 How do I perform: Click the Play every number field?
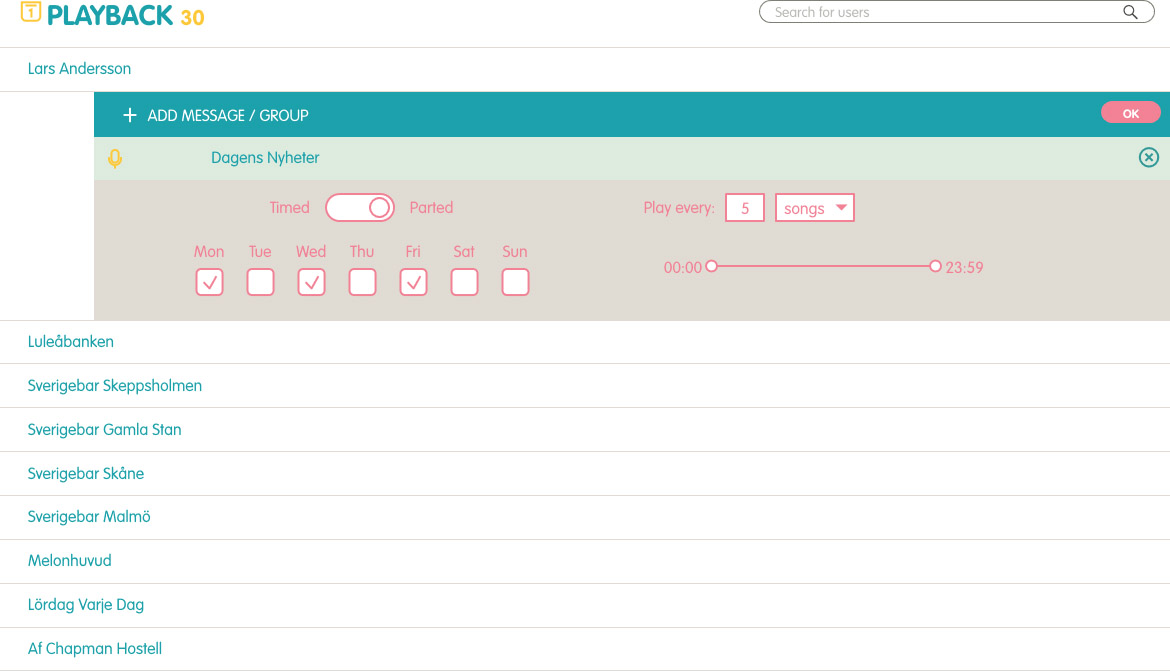[x=745, y=207]
